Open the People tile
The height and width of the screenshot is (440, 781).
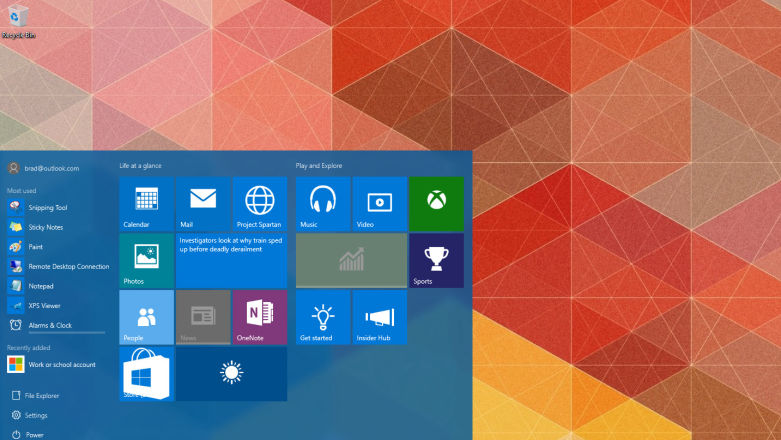[146, 317]
